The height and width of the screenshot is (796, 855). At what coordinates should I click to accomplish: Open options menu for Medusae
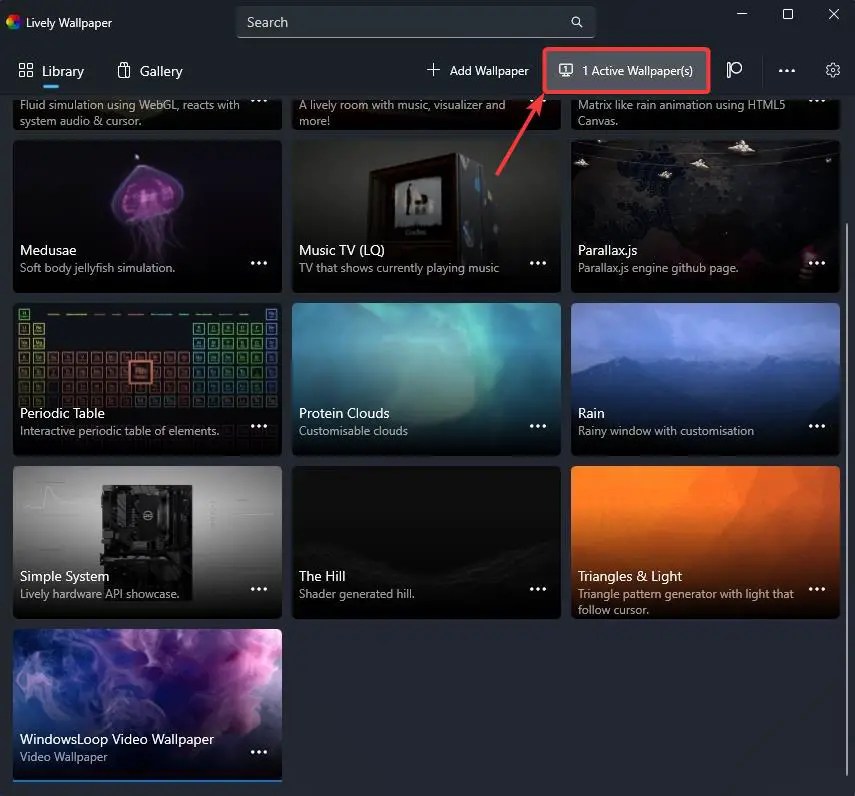coord(258,263)
